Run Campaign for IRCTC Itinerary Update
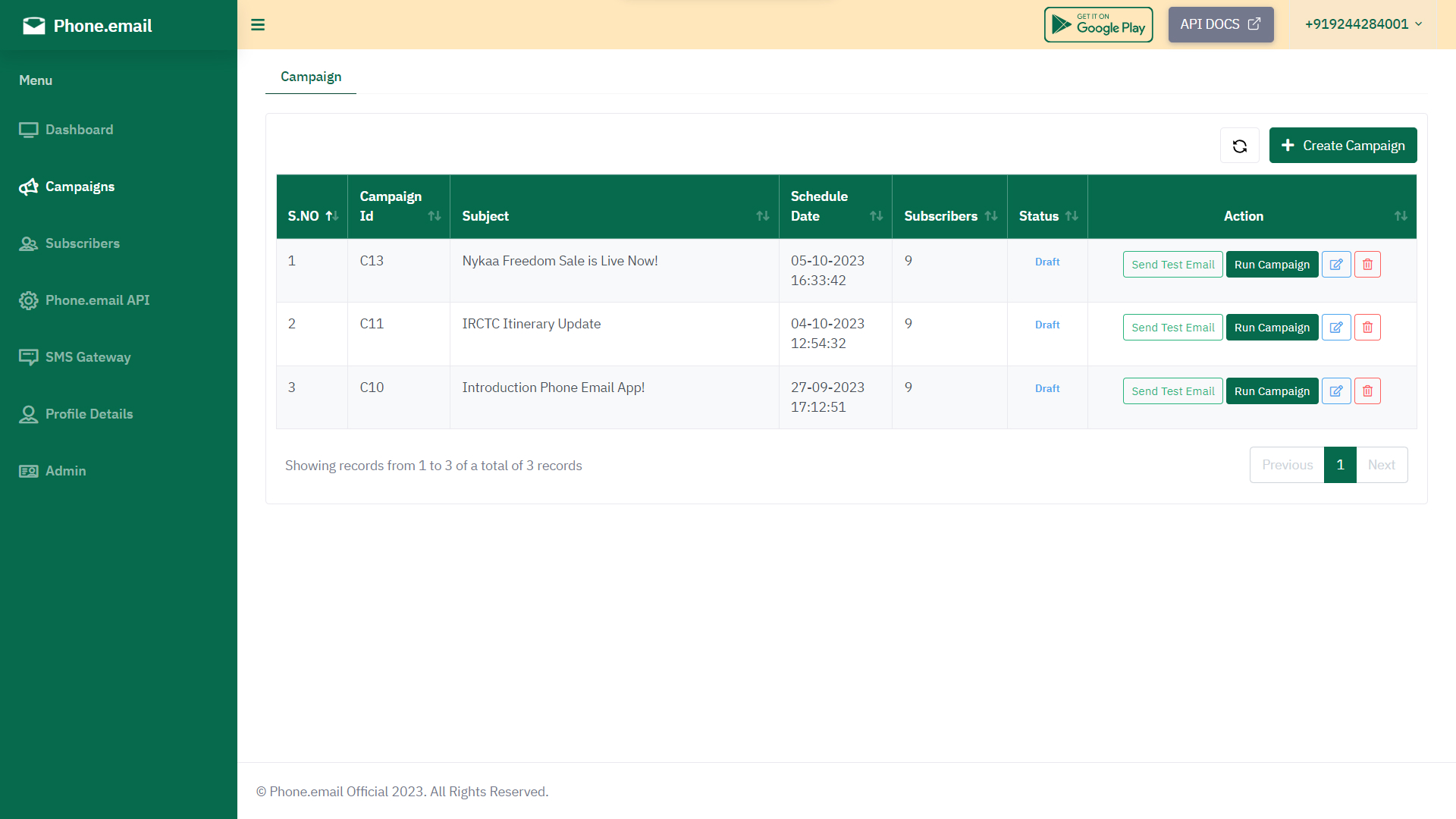The height and width of the screenshot is (819, 1456). pyautogui.click(x=1272, y=328)
